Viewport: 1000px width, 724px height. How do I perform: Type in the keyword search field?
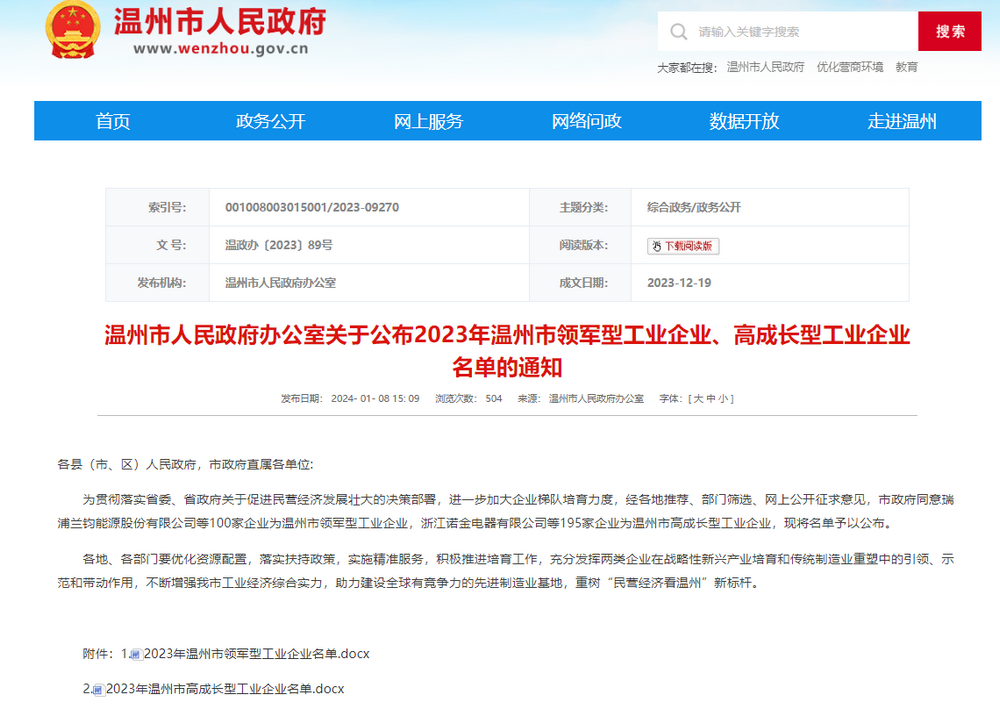[x=800, y=32]
